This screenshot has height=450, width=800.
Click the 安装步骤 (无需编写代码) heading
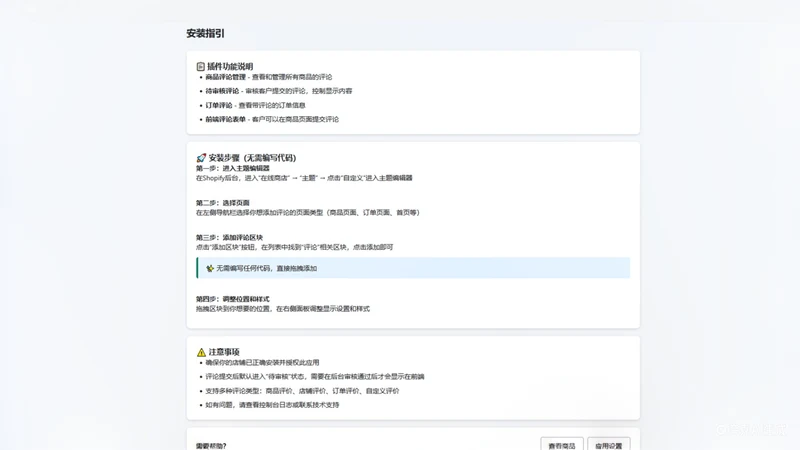click(x=252, y=158)
